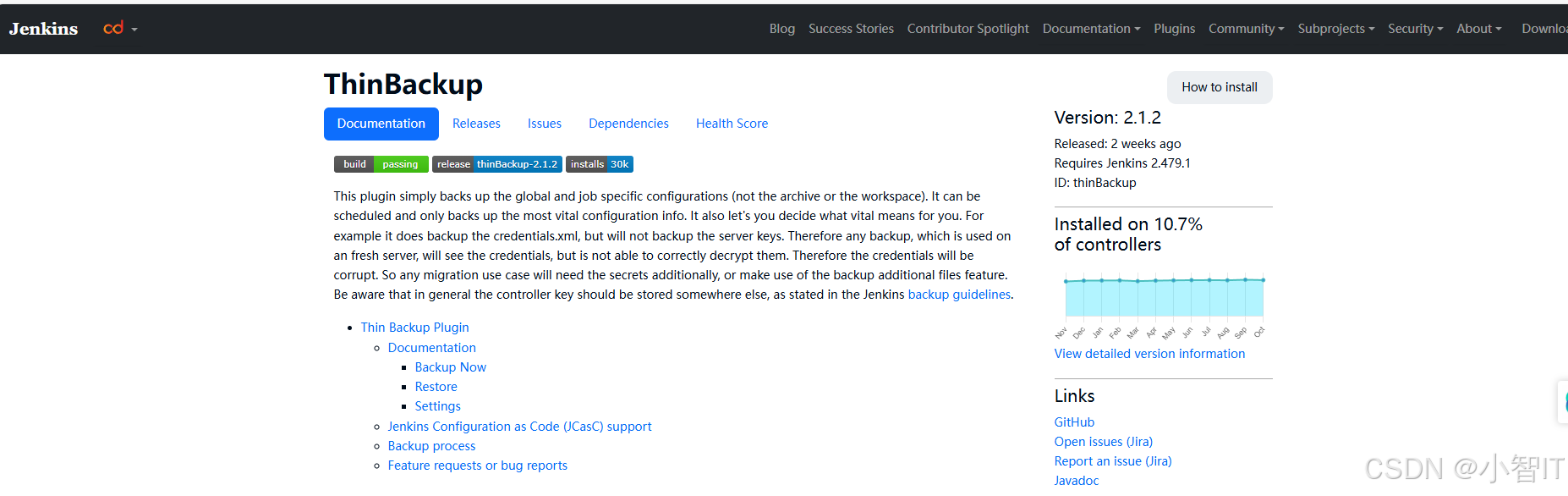Click the ThinBackup page title
1568x496 pixels.
click(x=403, y=85)
